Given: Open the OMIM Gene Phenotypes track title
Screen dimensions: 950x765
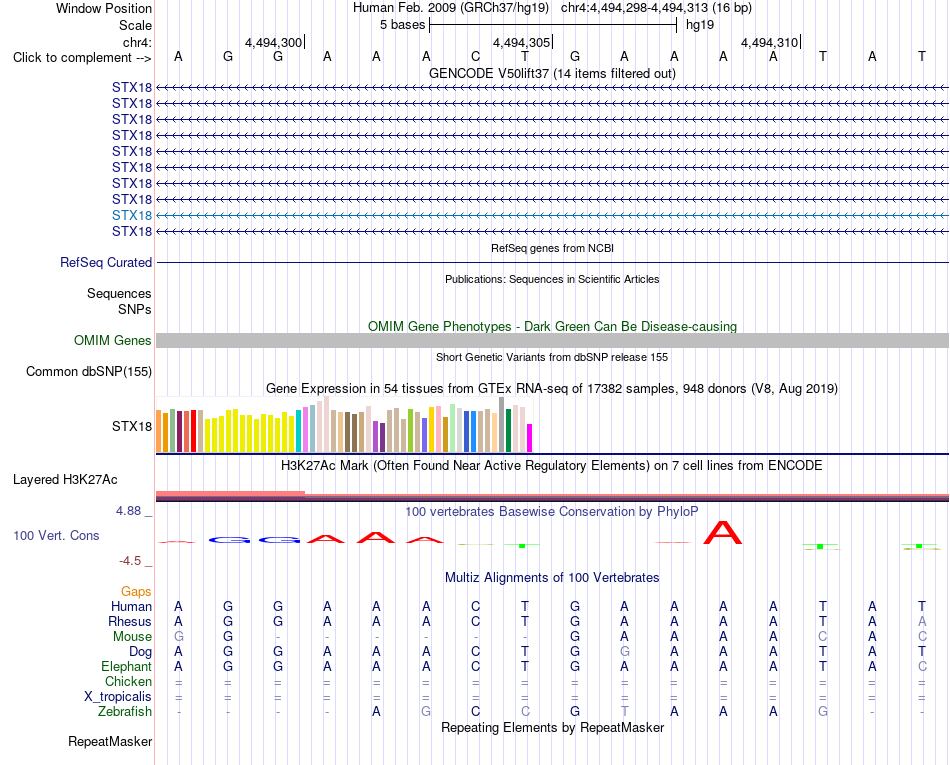Looking at the screenshot, I should 552,326.
